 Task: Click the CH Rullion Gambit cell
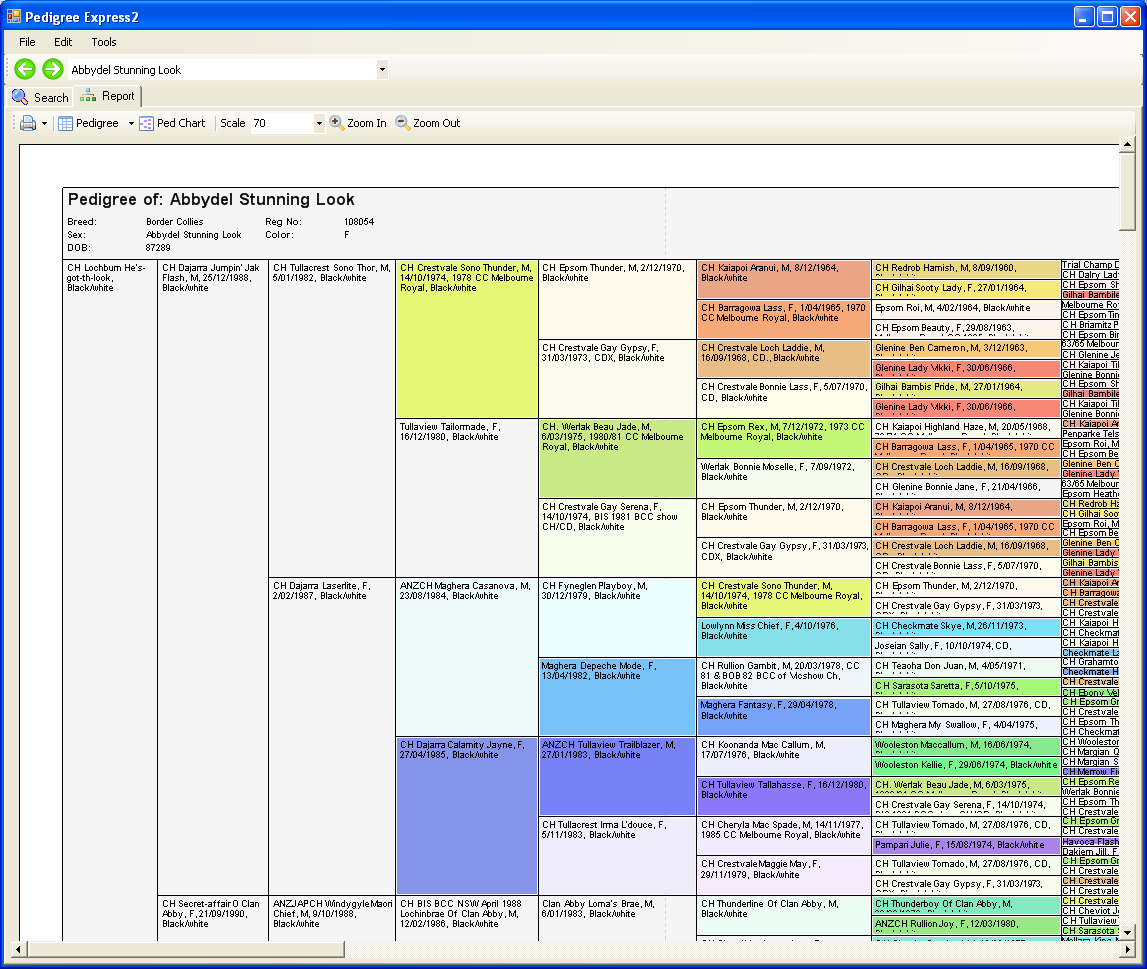click(x=783, y=677)
